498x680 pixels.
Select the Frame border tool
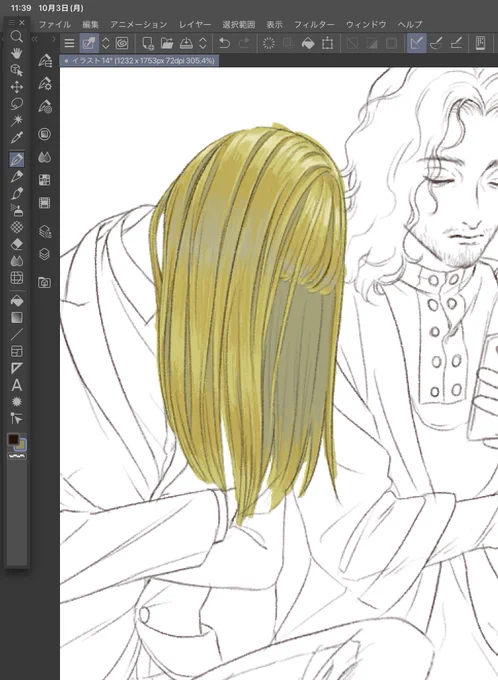pyautogui.click(x=16, y=351)
